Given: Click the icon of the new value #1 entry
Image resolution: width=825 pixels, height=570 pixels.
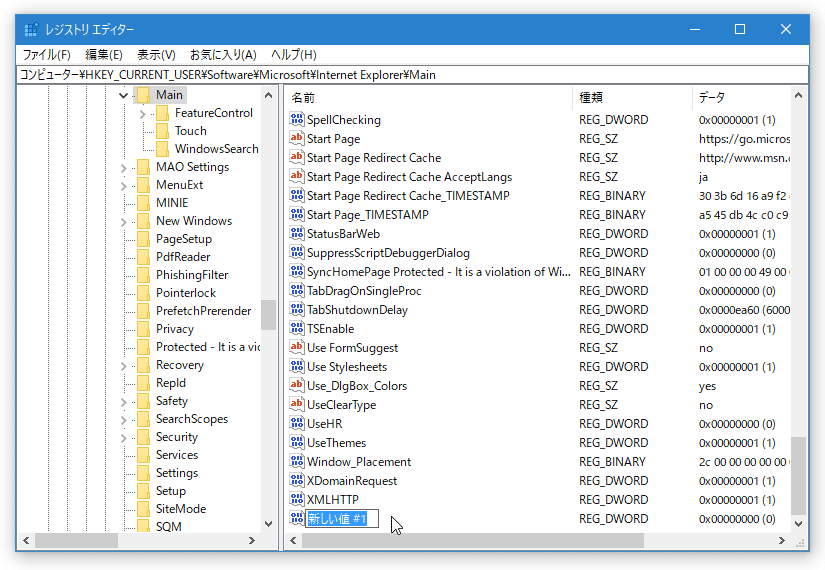Looking at the screenshot, I should [297, 518].
